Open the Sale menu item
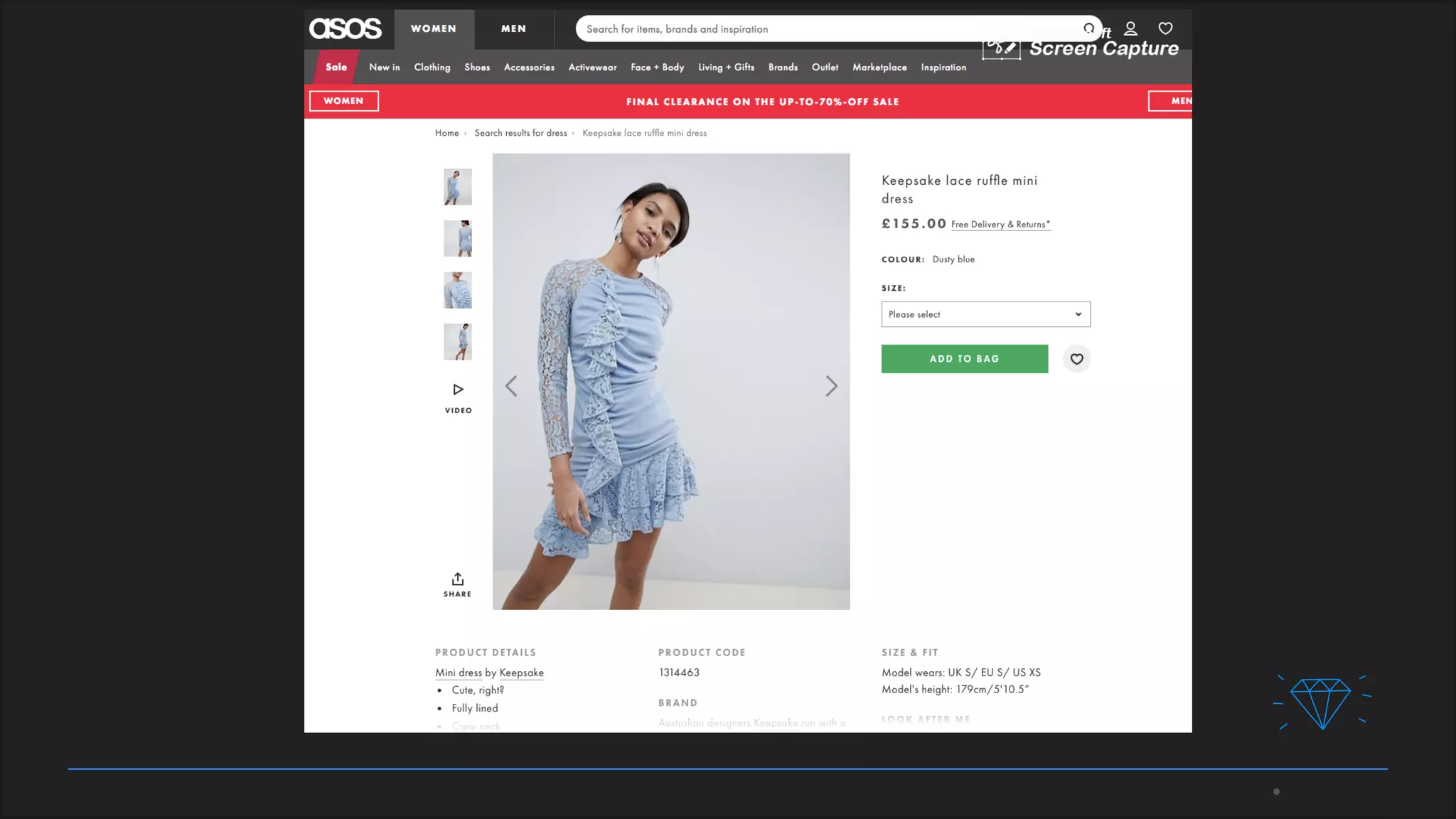Viewport: 1456px width, 819px height. coord(336,67)
